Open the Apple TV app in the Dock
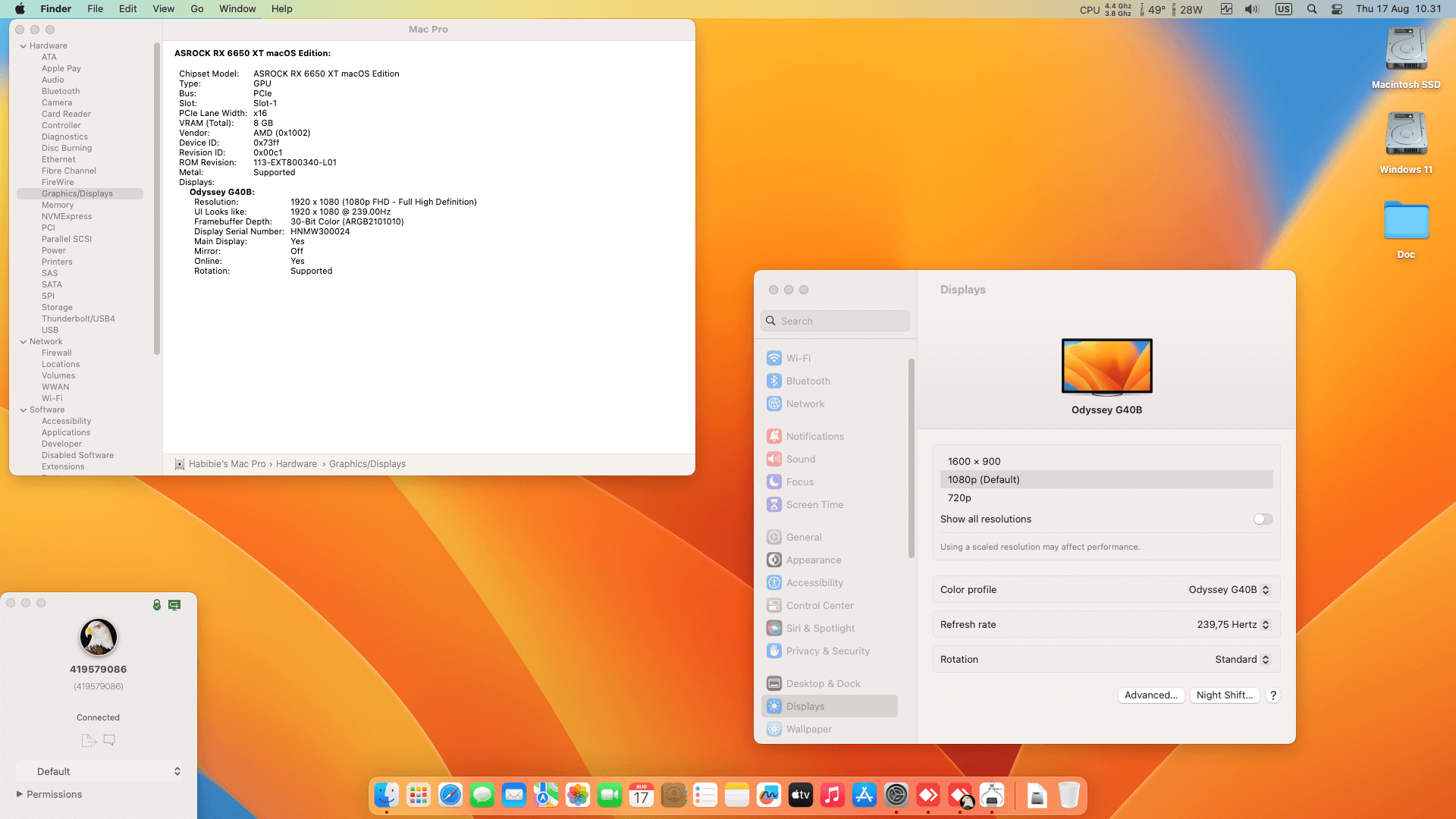The image size is (1456, 819). [801, 795]
